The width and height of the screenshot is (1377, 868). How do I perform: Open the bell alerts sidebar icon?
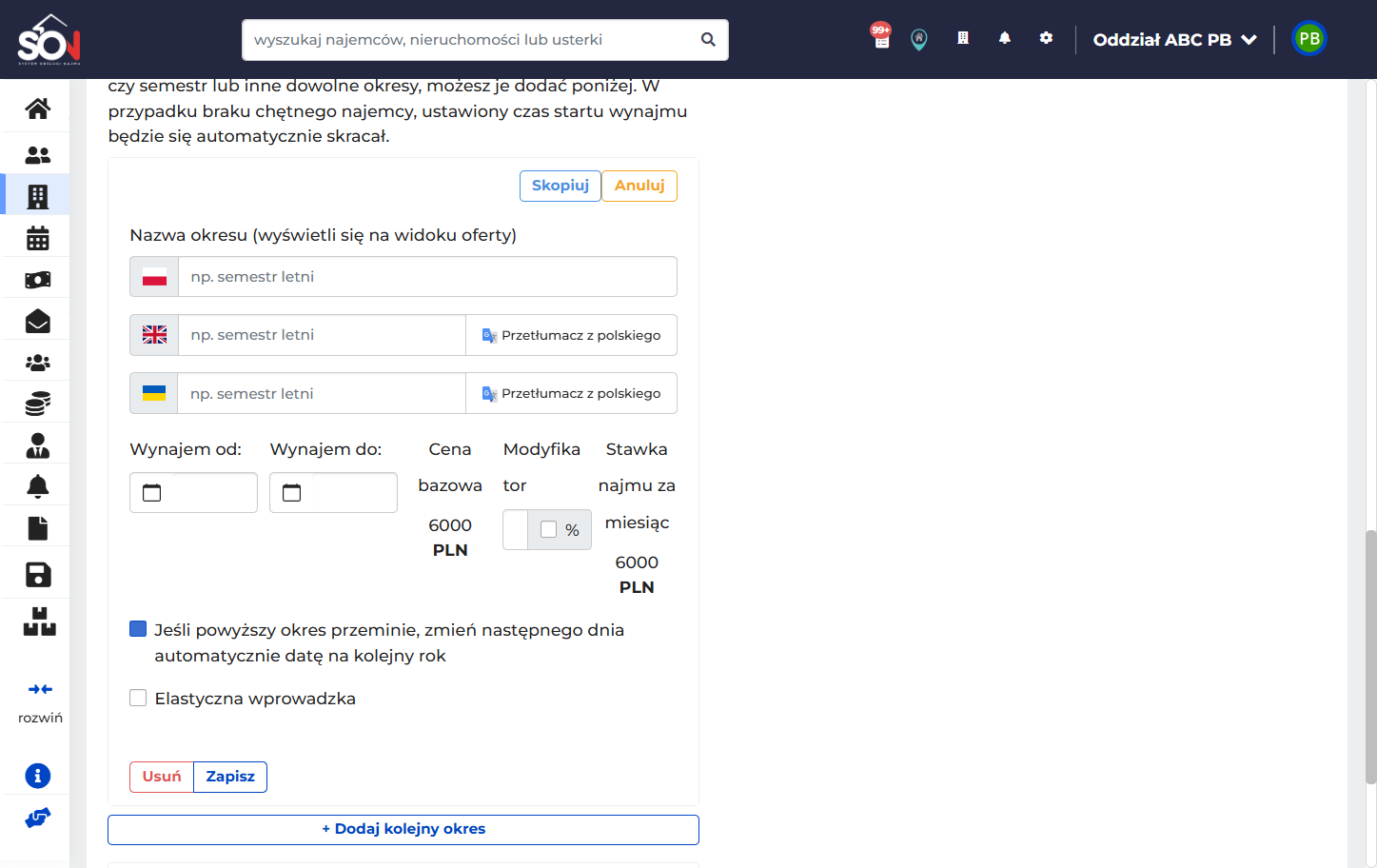pyautogui.click(x=38, y=486)
